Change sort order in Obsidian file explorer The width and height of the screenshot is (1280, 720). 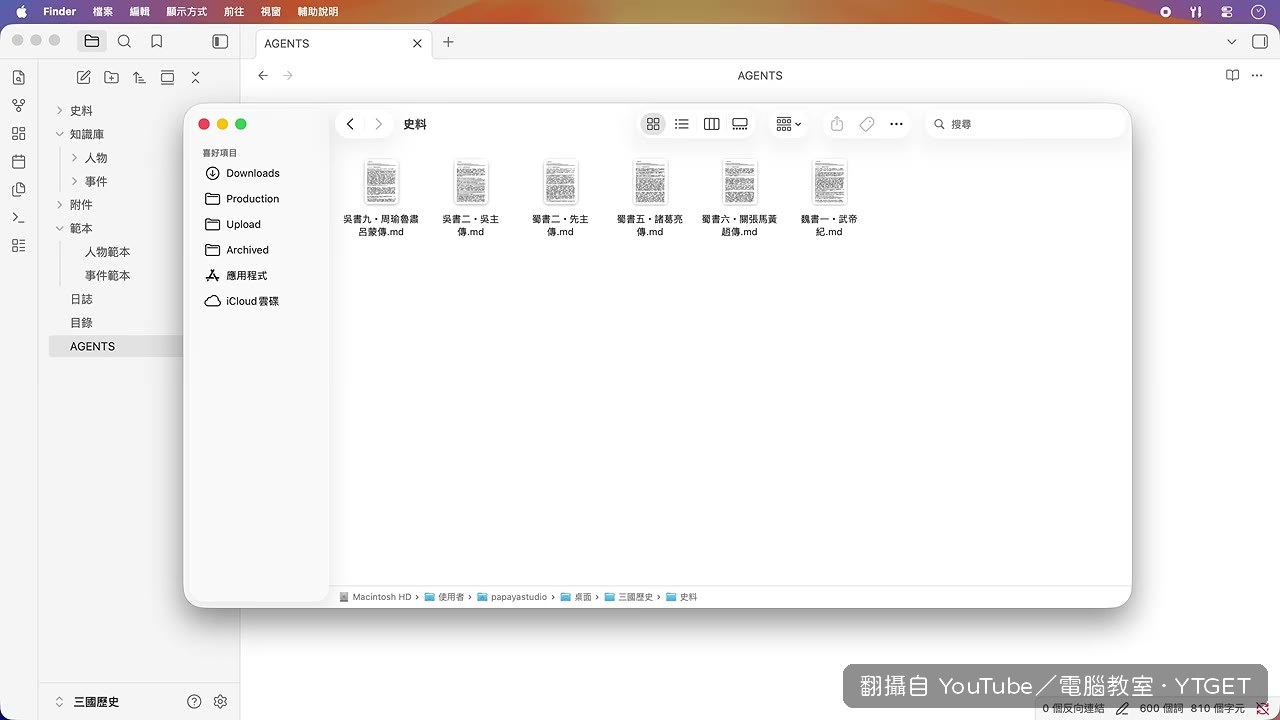pos(139,77)
